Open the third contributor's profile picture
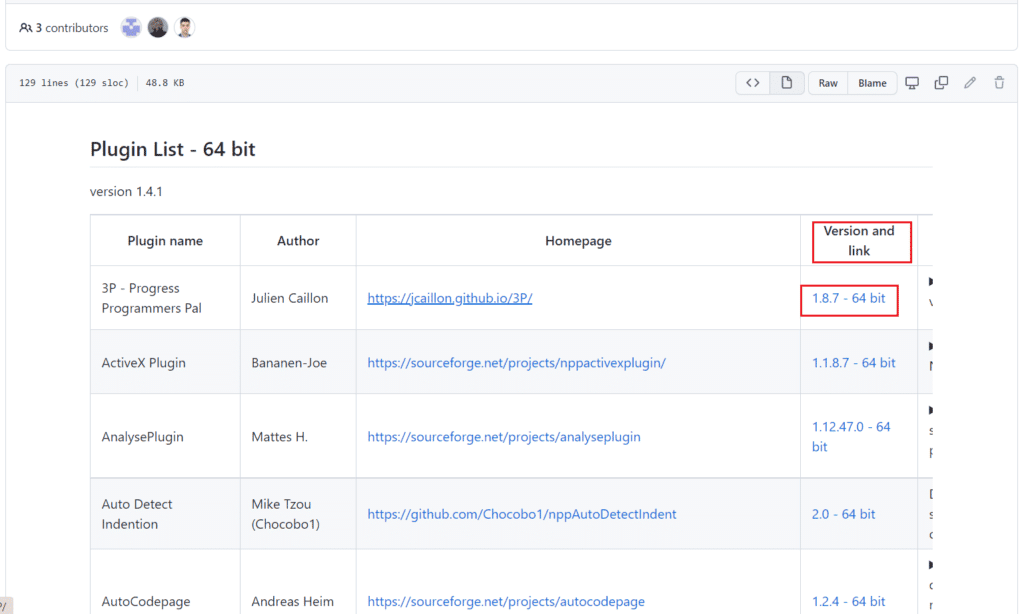 184,27
